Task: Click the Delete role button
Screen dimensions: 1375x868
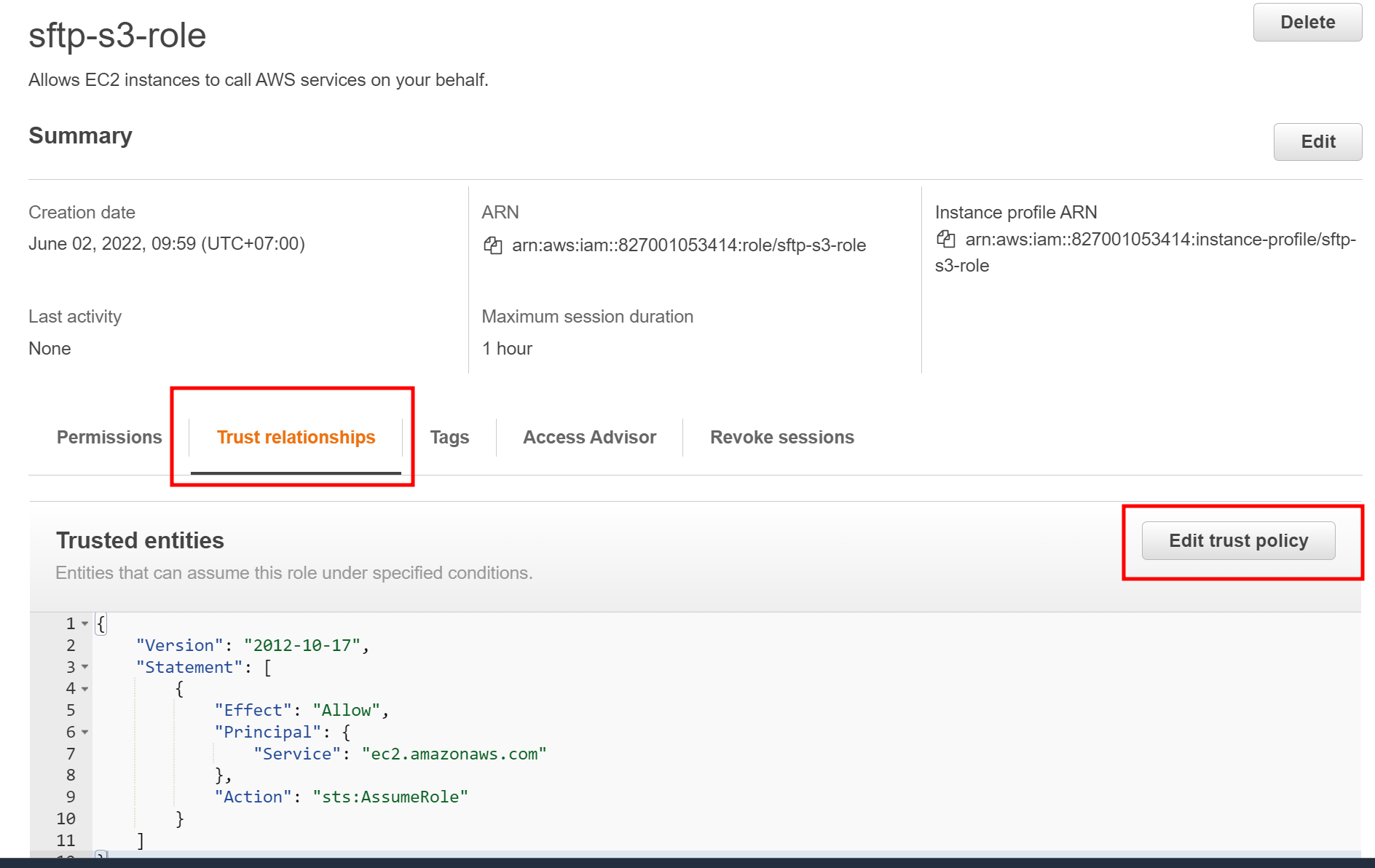Action: click(1307, 22)
